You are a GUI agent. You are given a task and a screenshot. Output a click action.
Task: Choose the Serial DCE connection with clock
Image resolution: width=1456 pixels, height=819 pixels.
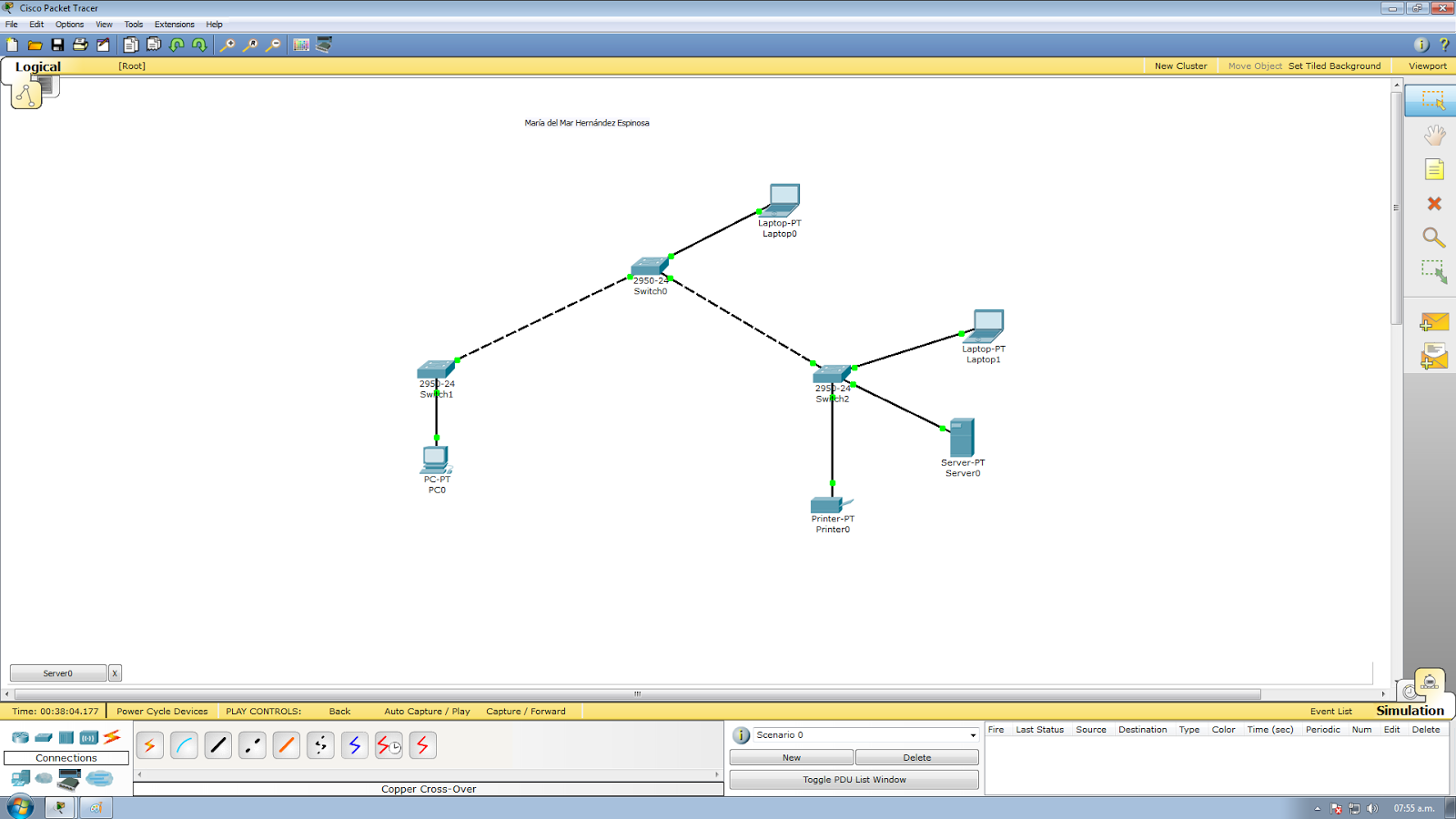389,744
